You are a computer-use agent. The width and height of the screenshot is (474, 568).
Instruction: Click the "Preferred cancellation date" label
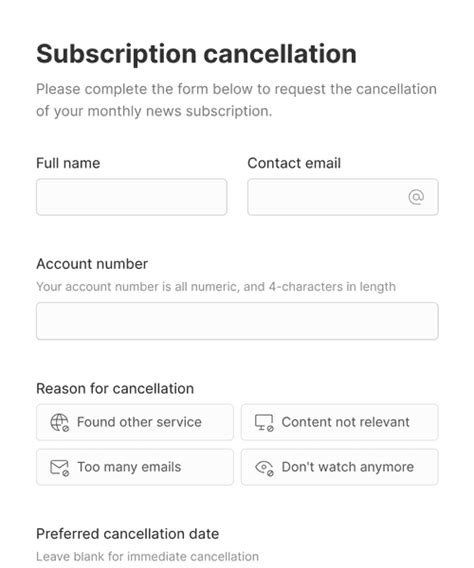click(x=127, y=534)
